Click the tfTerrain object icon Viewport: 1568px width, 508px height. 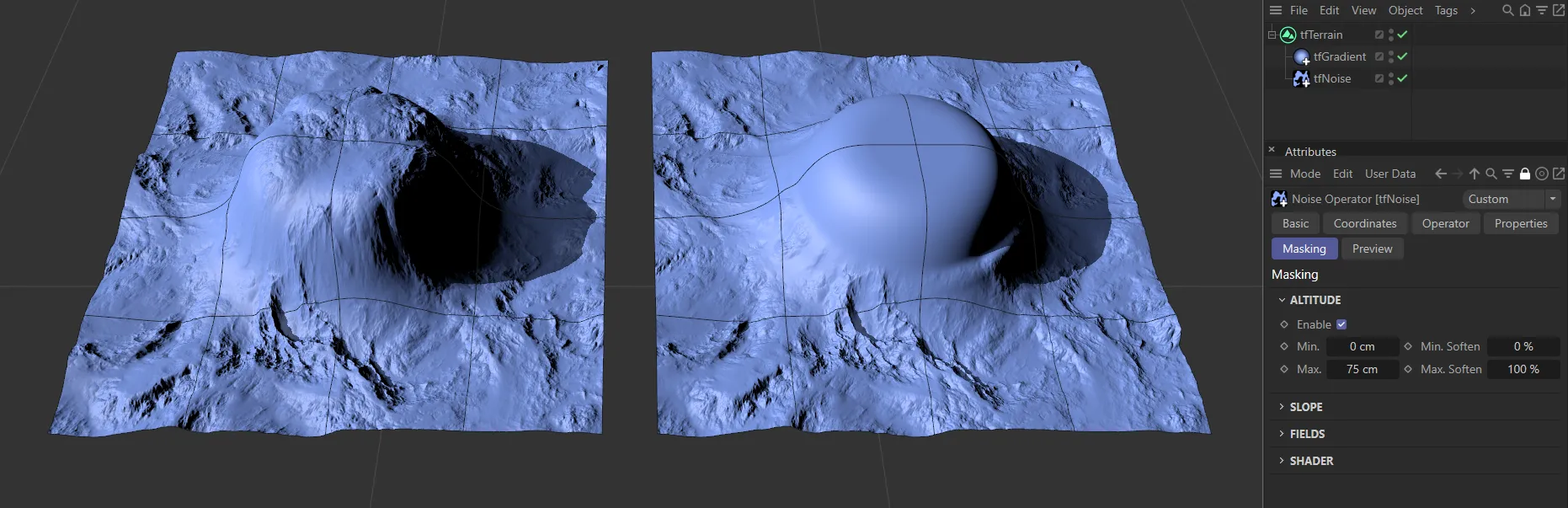1288,35
